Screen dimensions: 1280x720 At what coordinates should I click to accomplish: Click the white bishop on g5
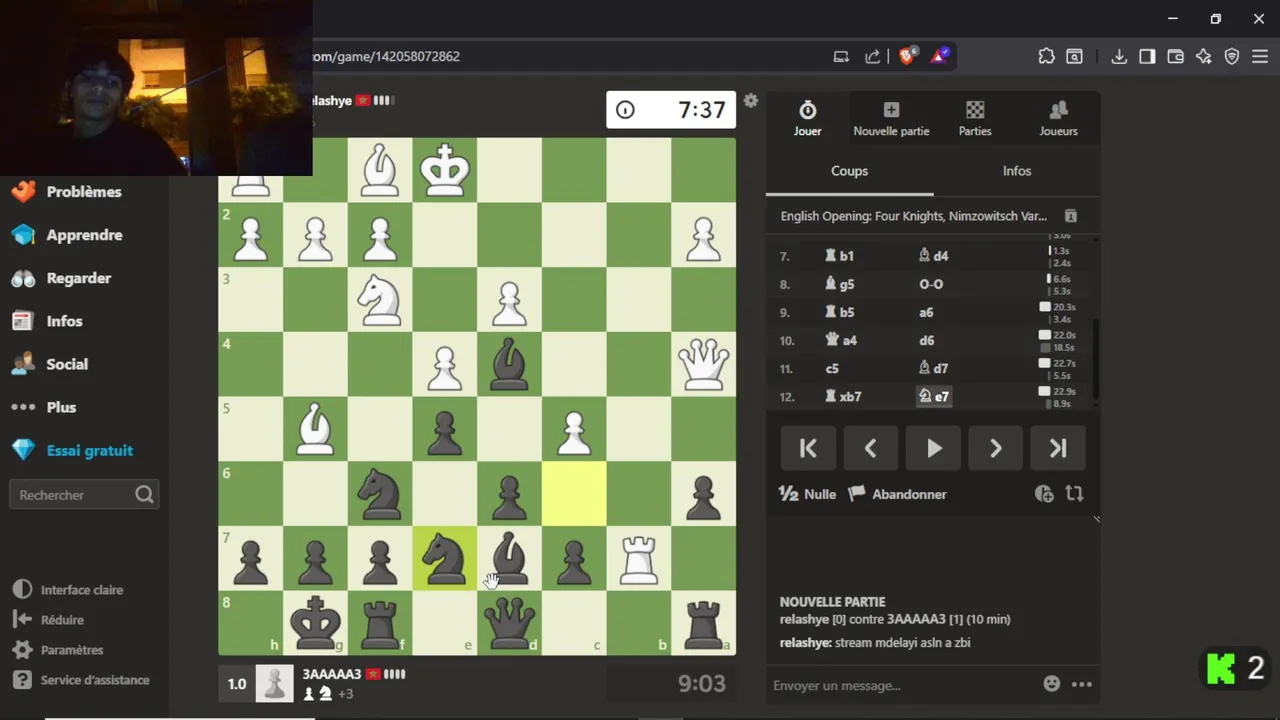(x=316, y=429)
